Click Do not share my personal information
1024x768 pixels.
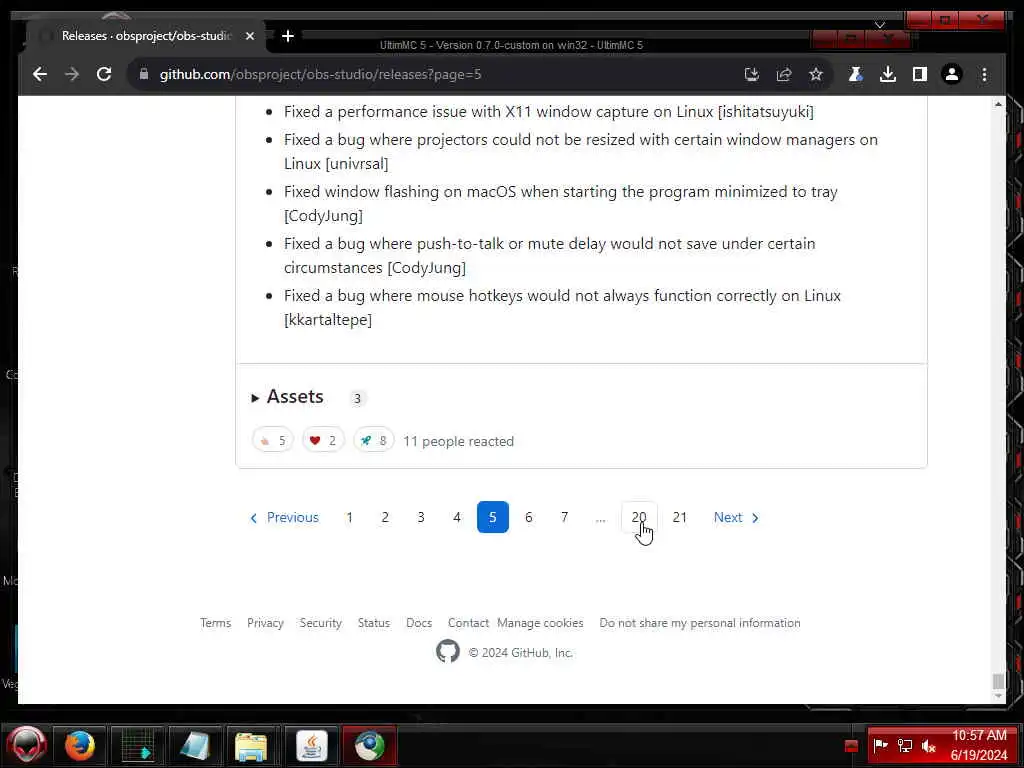[x=700, y=623]
